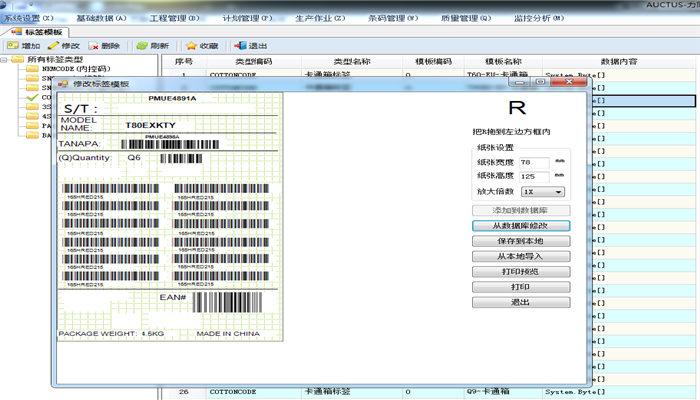700x400 pixels.
Task: Click the 数据内容 column header
Action: [619, 62]
